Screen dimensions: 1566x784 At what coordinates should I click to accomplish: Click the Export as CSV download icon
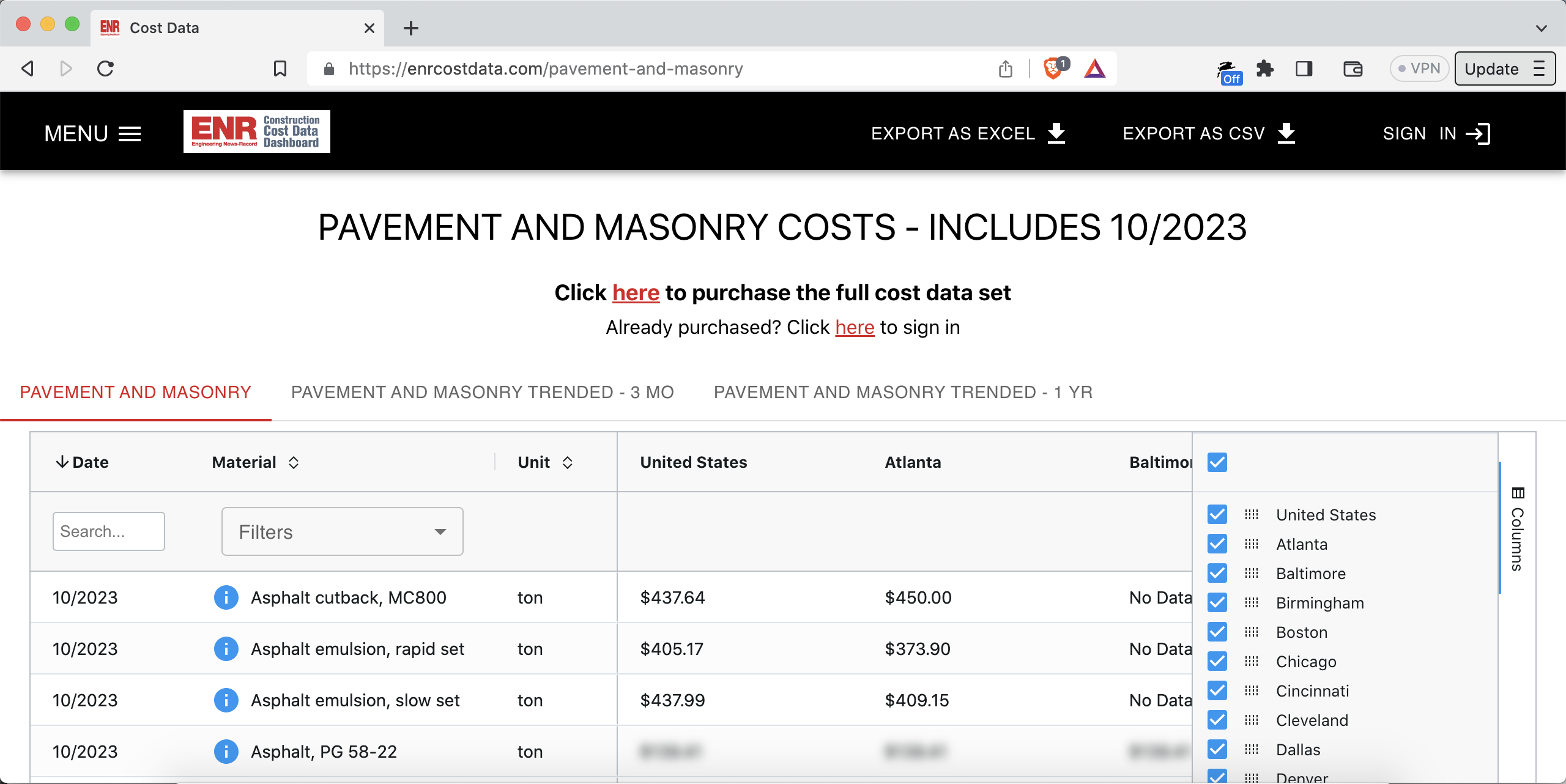click(x=1286, y=133)
